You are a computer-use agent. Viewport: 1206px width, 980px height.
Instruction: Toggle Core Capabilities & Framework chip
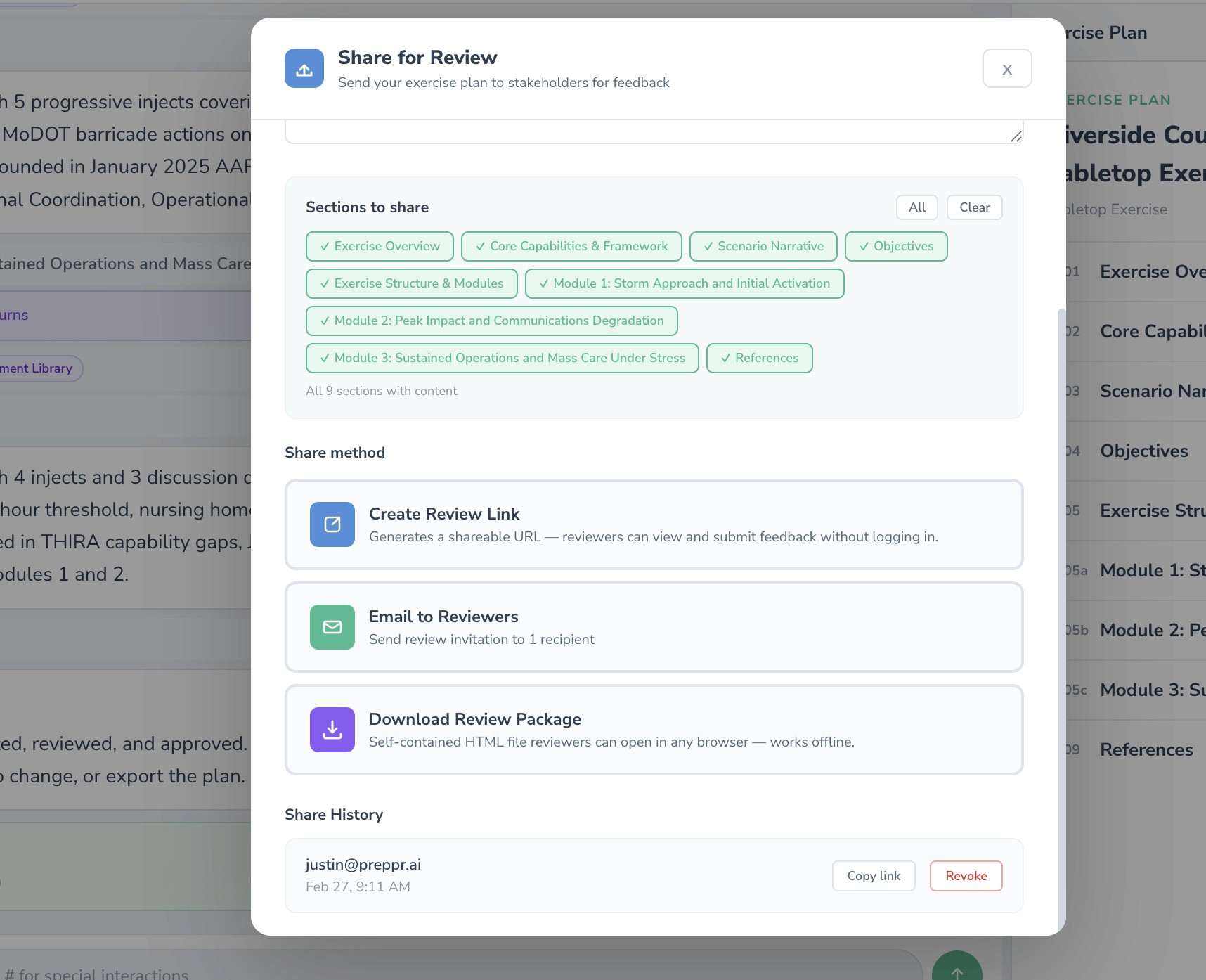[x=571, y=246]
